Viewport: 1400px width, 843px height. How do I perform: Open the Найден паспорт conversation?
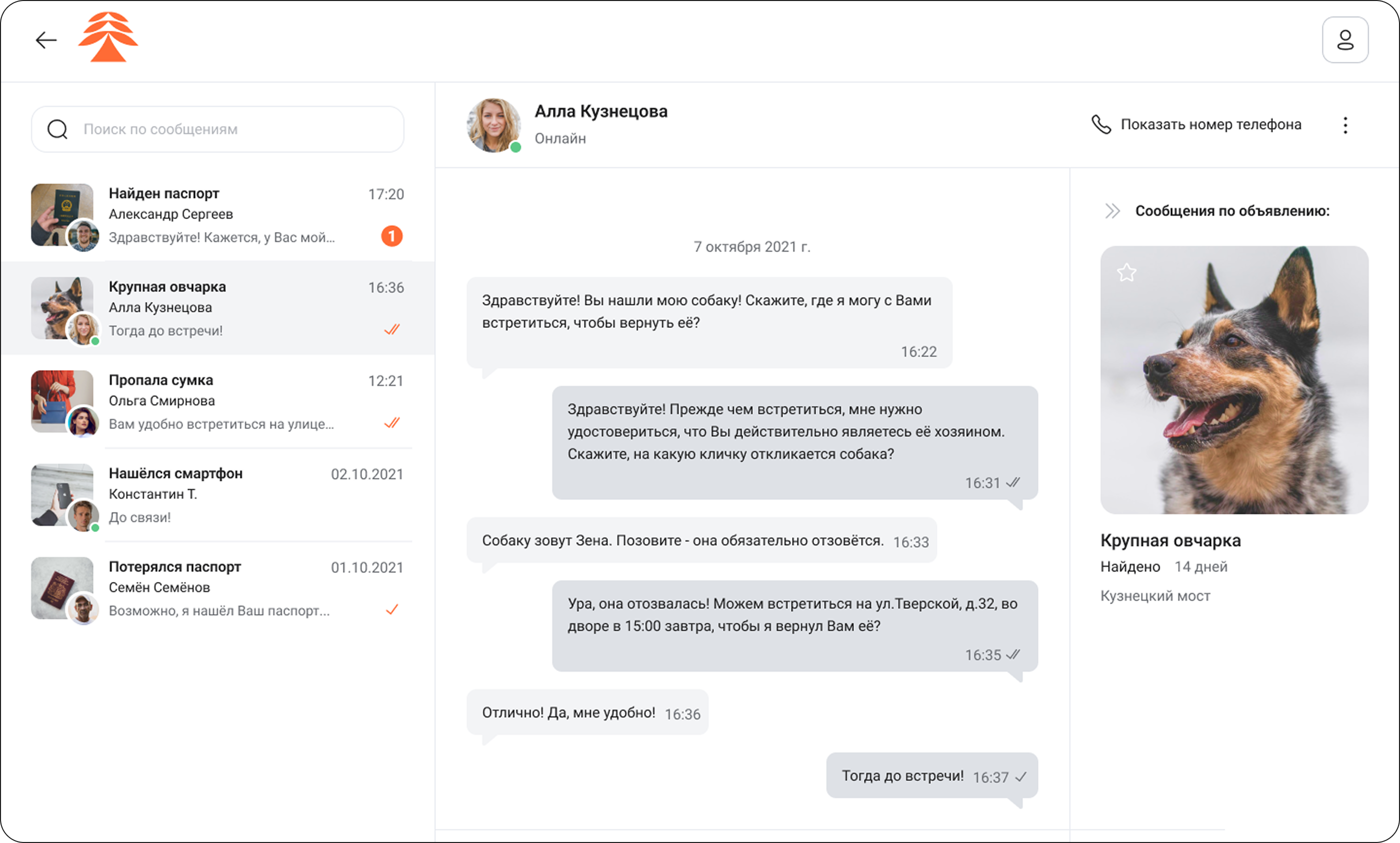pyautogui.click(x=217, y=214)
